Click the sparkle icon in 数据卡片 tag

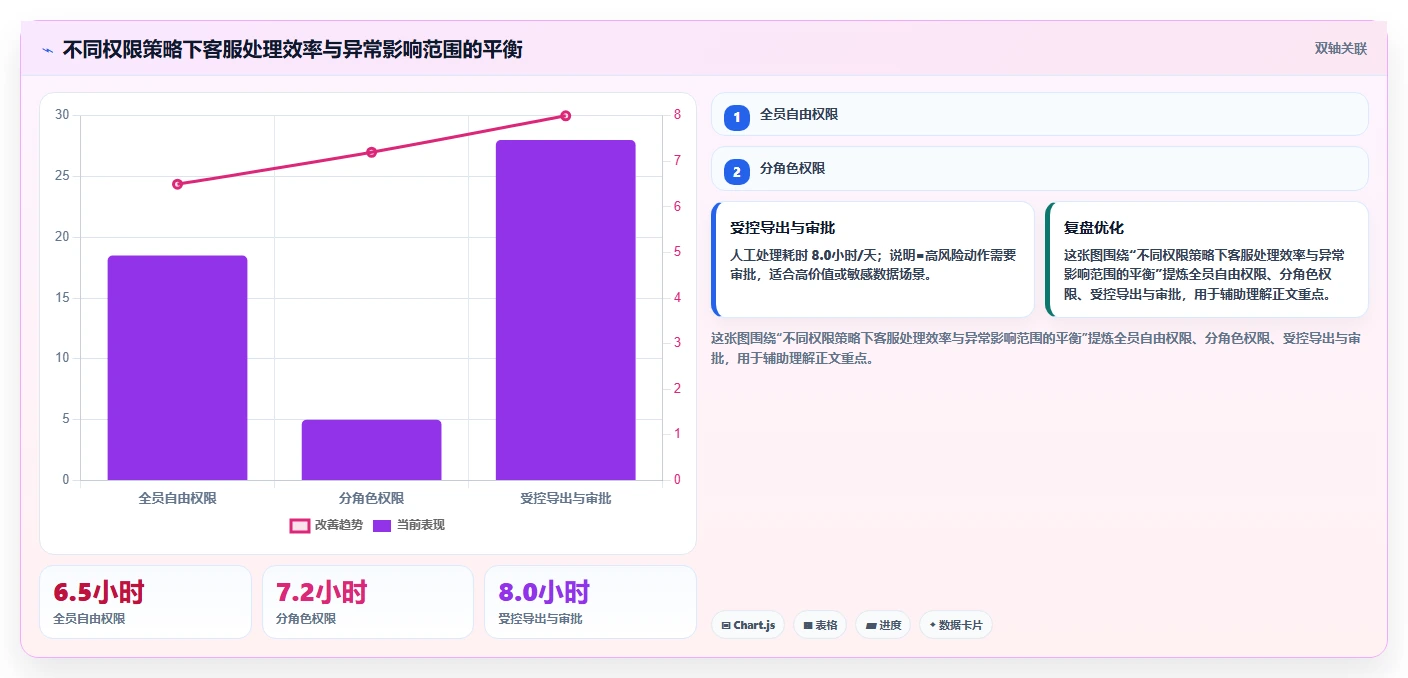[x=933, y=625]
